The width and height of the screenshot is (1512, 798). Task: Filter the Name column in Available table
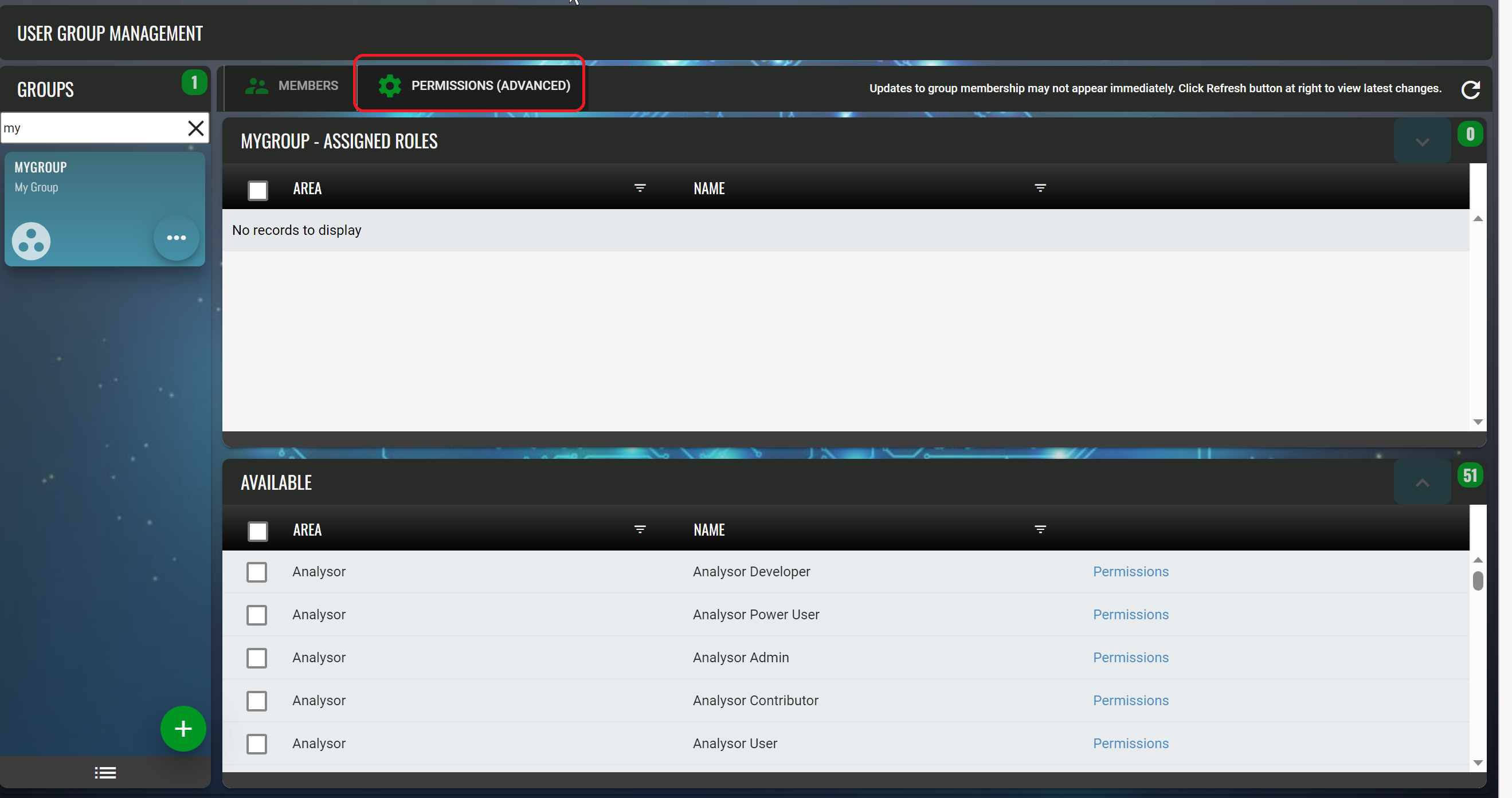point(1040,529)
